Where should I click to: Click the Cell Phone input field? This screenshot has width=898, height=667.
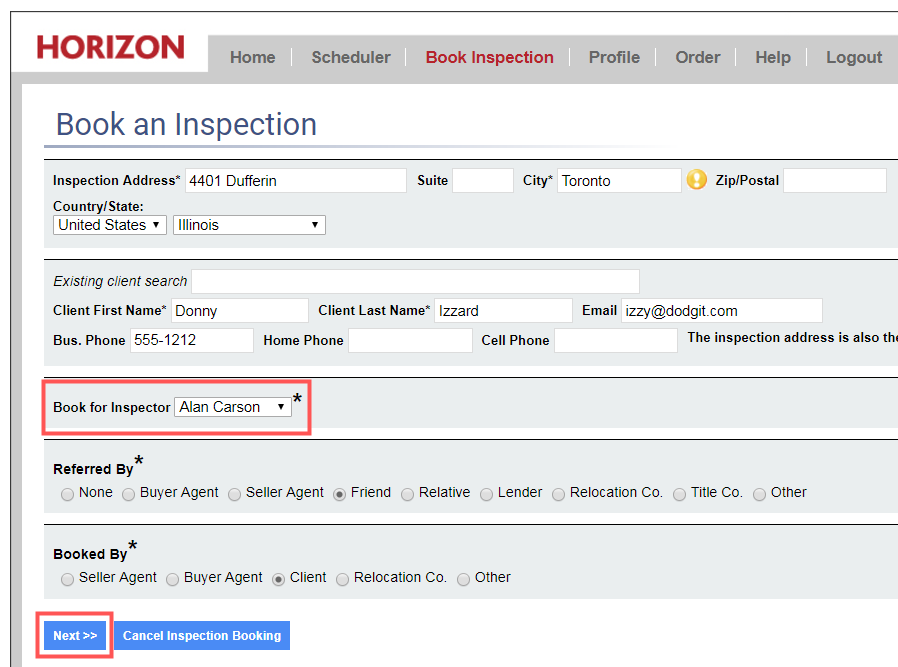(x=615, y=340)
